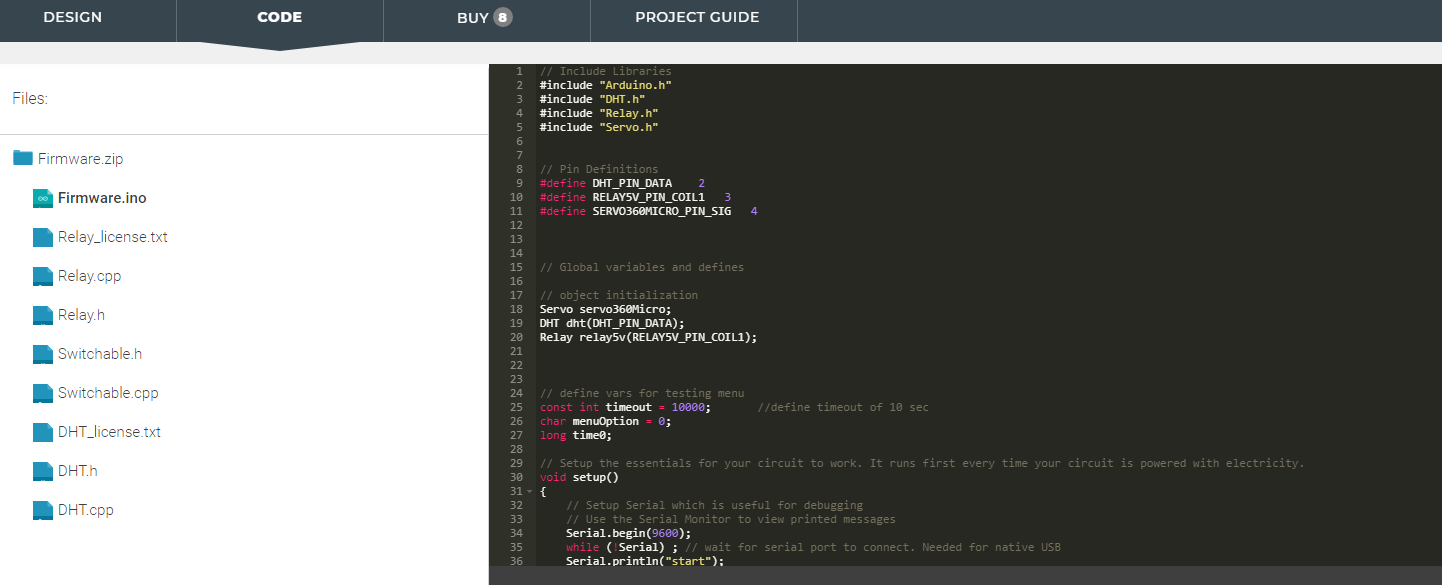Click the '#define DHT_PIN_DATA 2' line
The height and width of the screenshot is (585, 1442).
click(622, 183)
